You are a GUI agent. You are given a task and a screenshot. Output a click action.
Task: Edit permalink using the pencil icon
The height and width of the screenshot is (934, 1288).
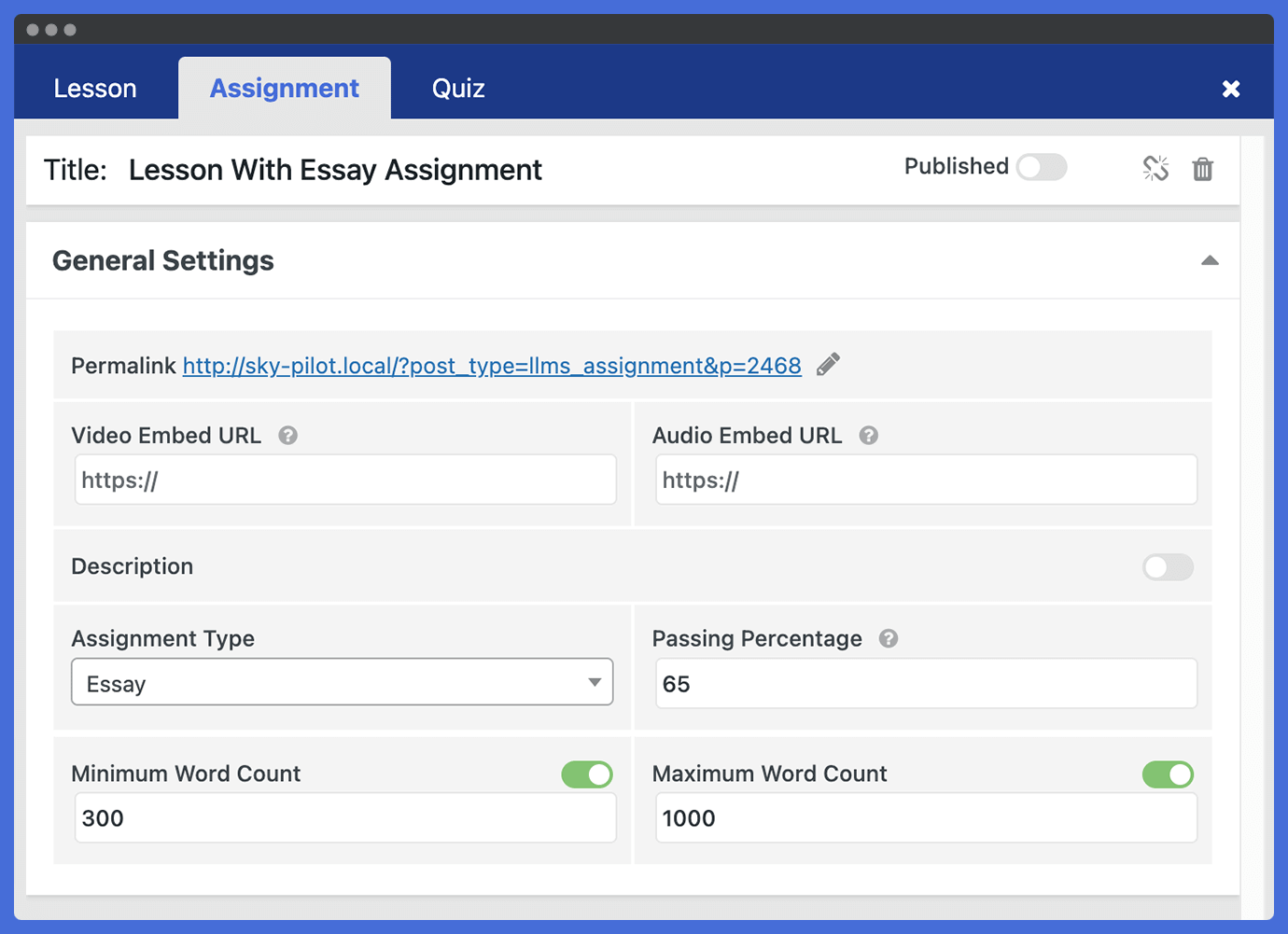[x=828, y=364]
